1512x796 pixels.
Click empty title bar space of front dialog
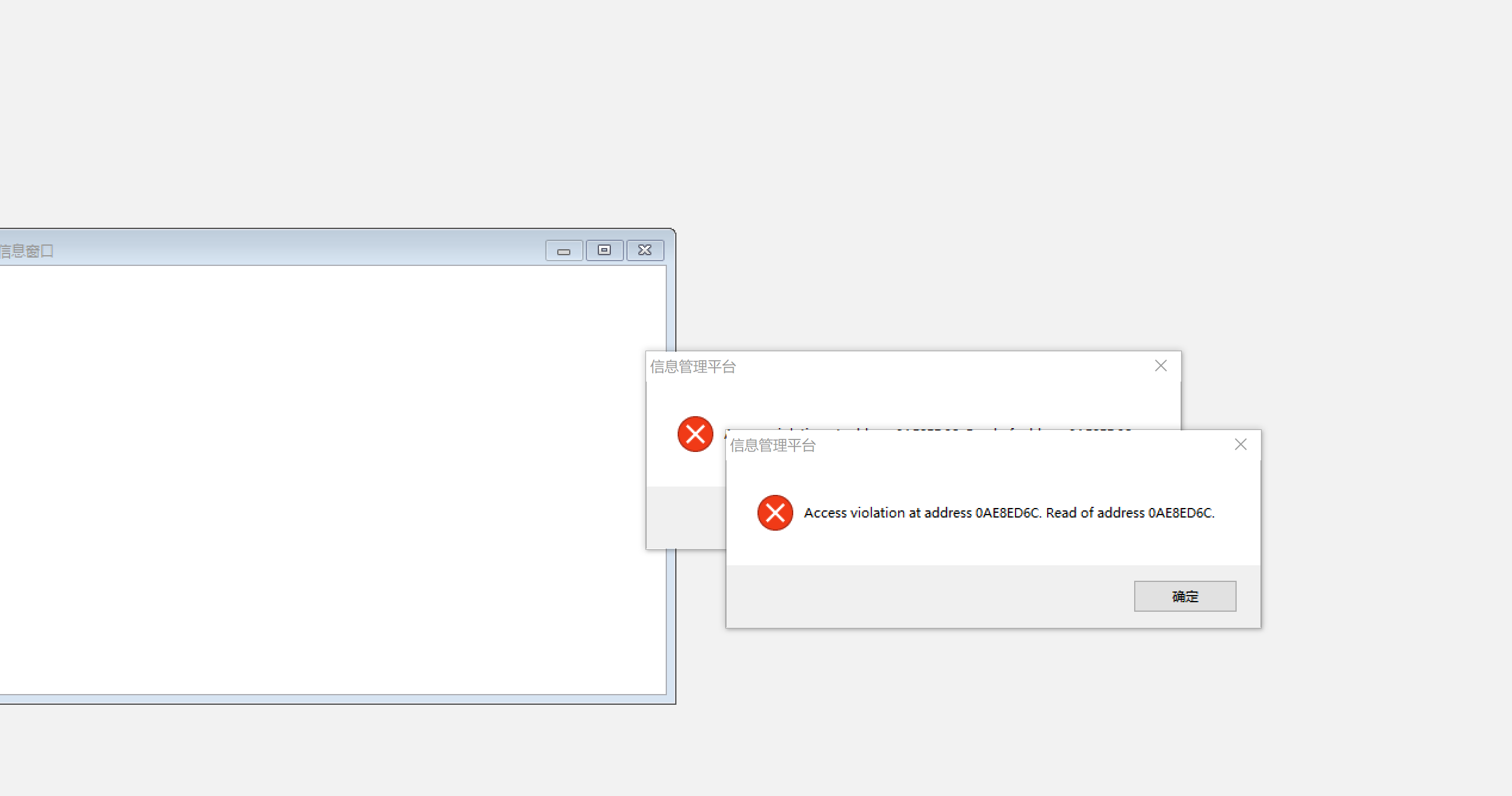click(x=1013, y=445)
